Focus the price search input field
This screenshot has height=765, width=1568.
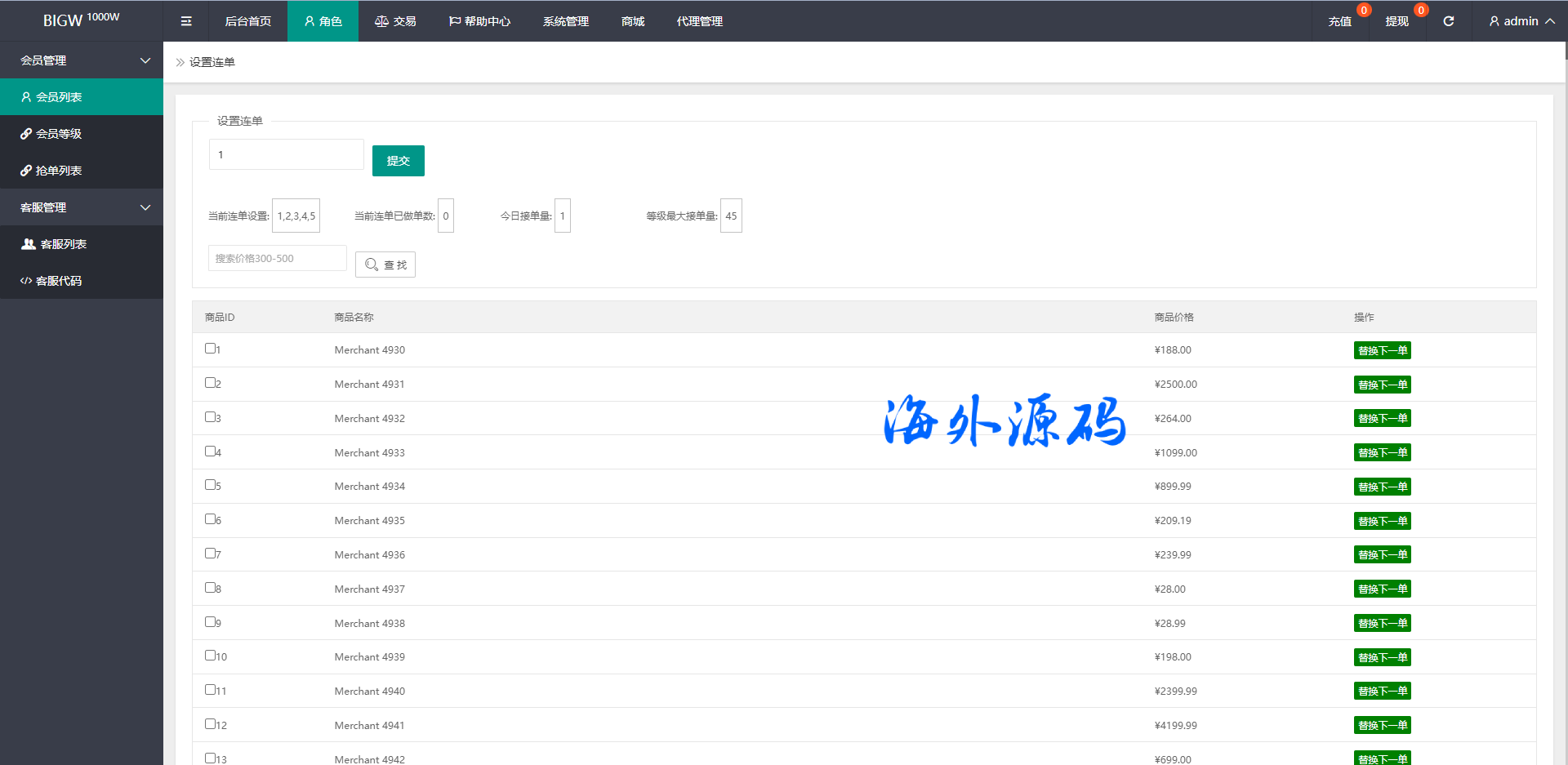click(x=277, y=259)
